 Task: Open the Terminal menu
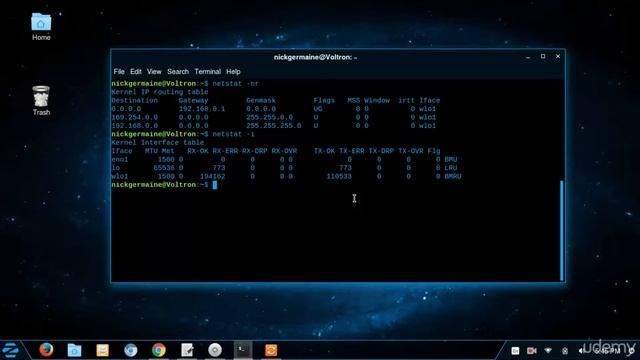[207, 71]
